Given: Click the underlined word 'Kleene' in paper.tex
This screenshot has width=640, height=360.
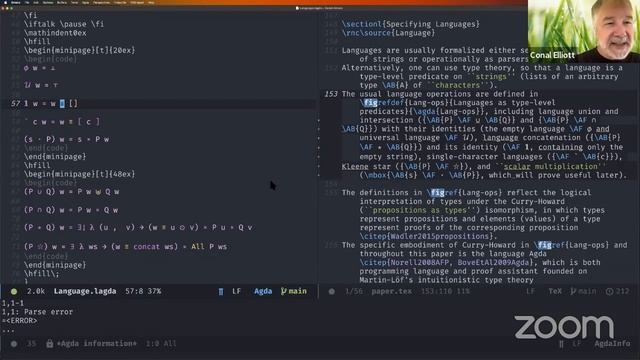Looking at the screenshot, I should [x=355, y=166].
